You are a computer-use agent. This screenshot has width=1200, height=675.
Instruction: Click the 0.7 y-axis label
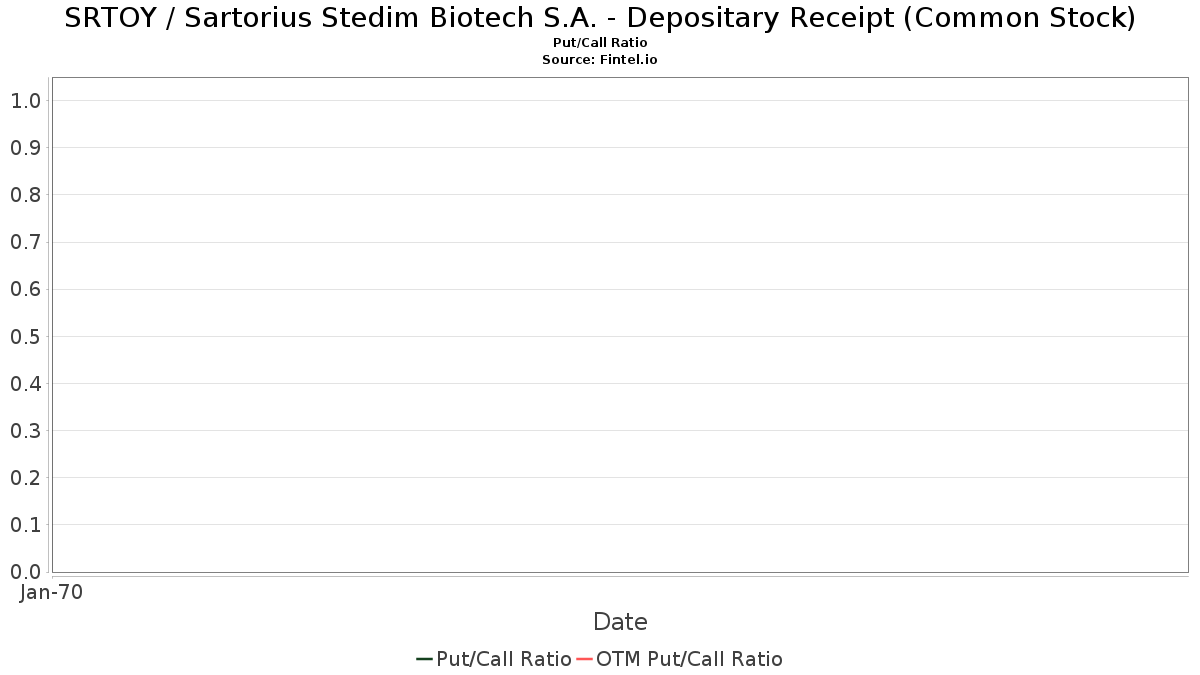click(x=25, y=242)
